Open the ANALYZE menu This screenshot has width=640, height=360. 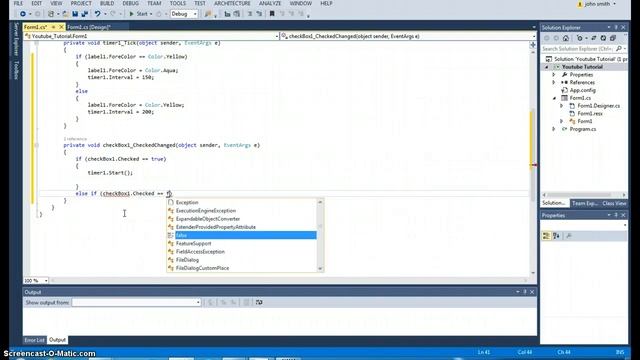tap(270, 3)
